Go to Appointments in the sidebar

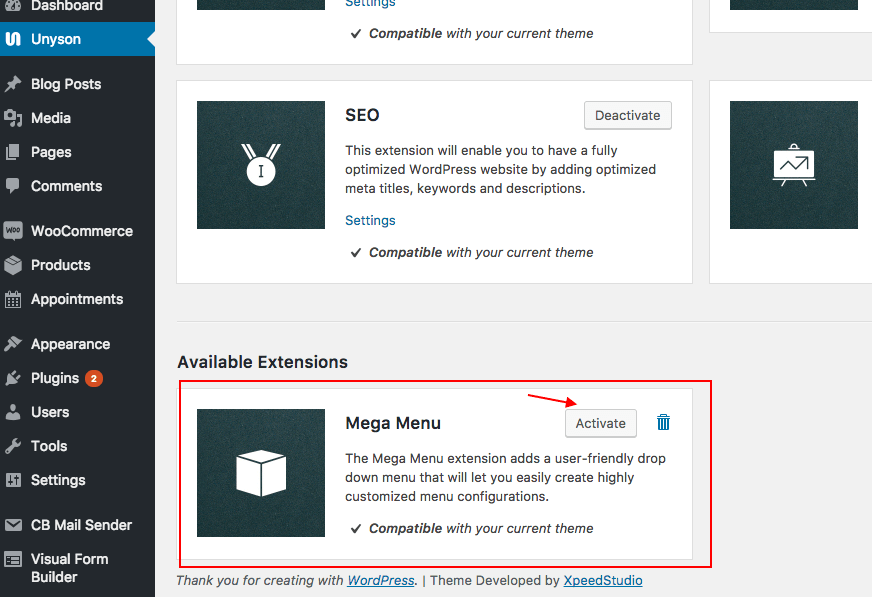point(77,299)
